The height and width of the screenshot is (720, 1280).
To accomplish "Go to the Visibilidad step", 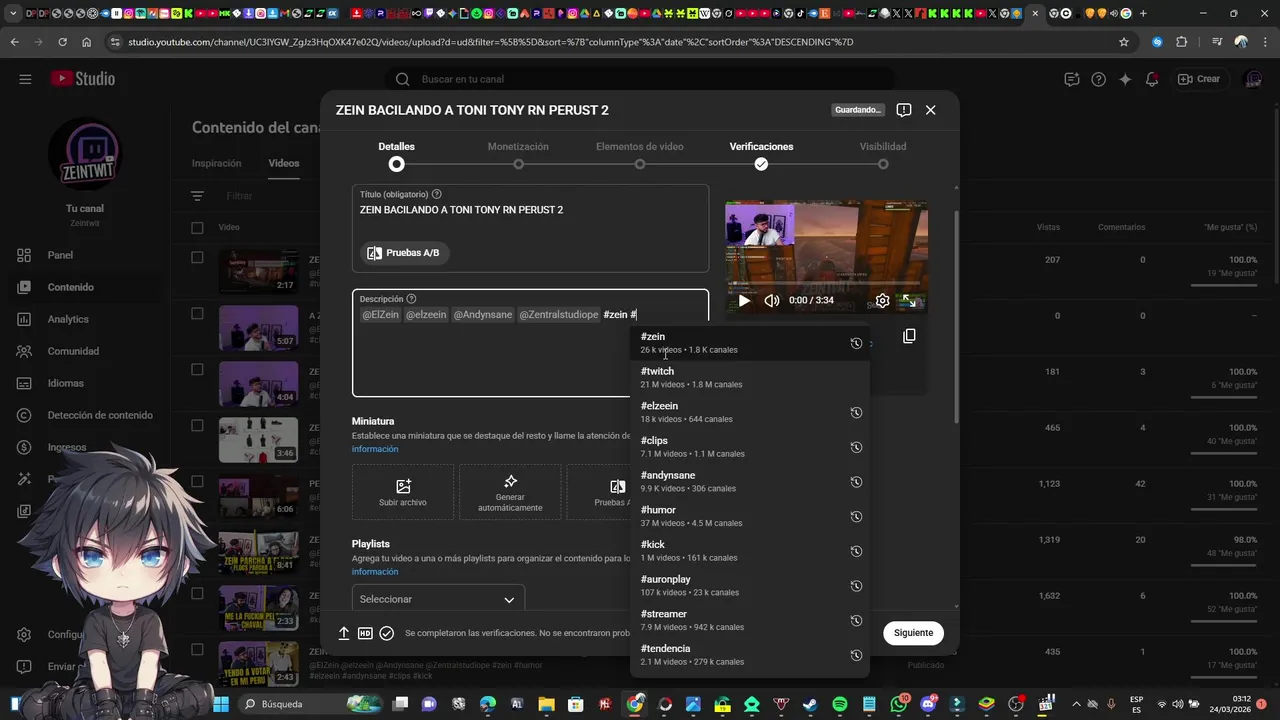I will pyautogui.click(x=883, y=155).
